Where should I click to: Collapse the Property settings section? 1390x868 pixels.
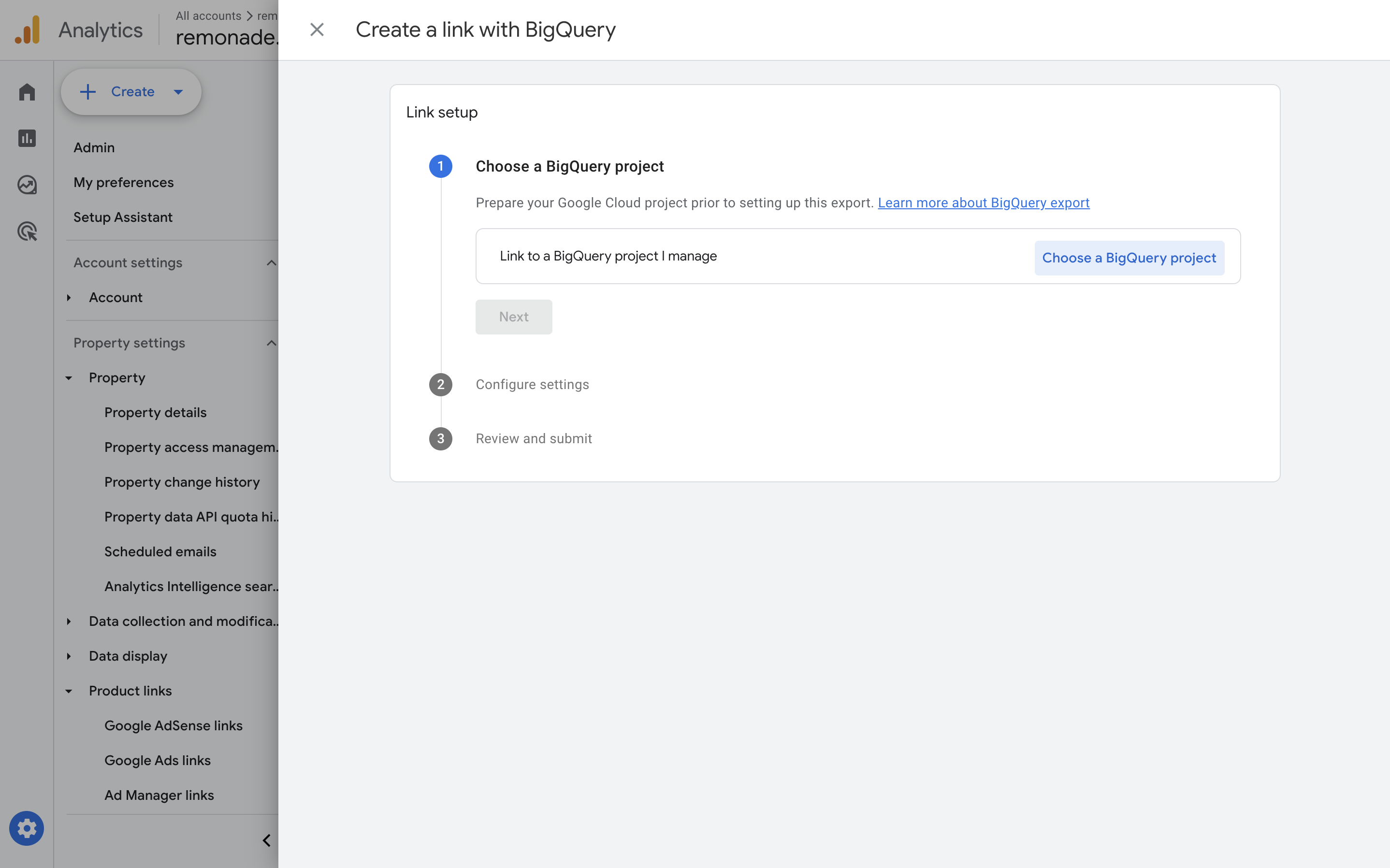coord(271,343)
